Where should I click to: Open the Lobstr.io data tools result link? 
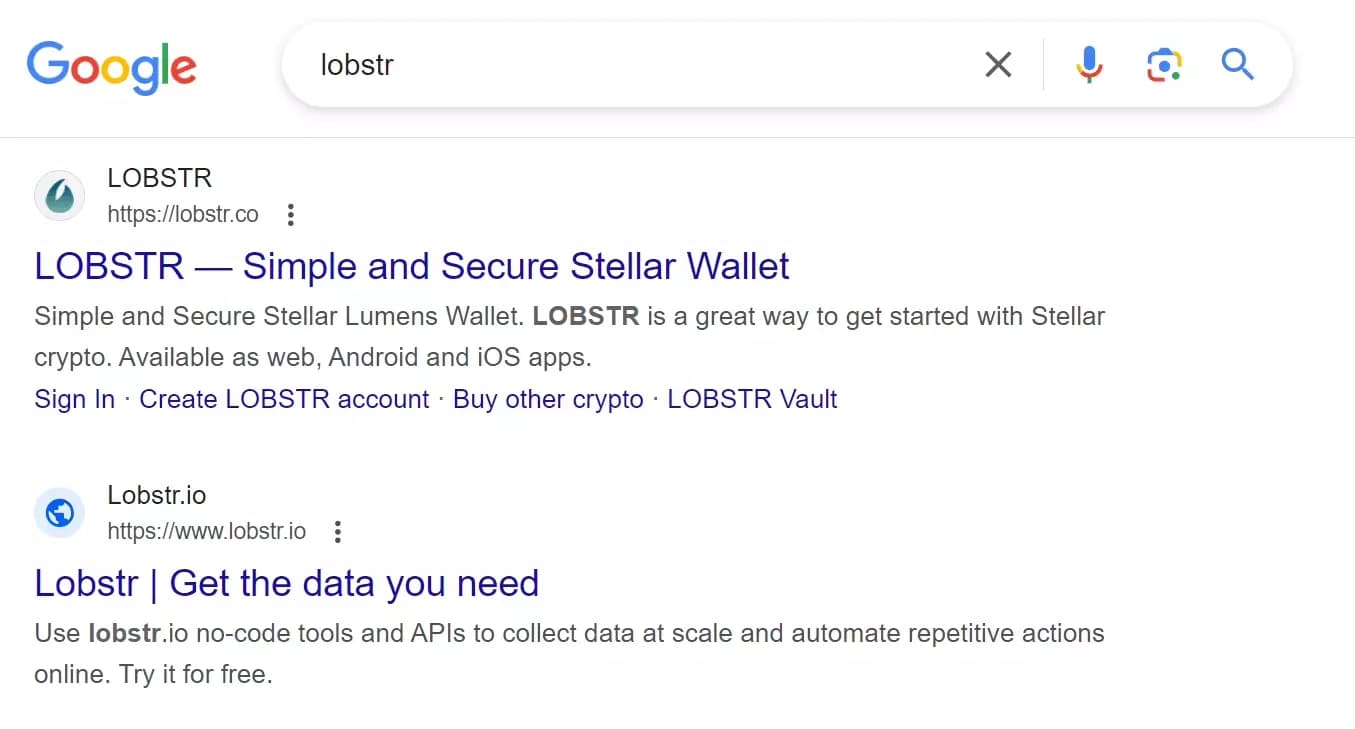tap(286, 583)
